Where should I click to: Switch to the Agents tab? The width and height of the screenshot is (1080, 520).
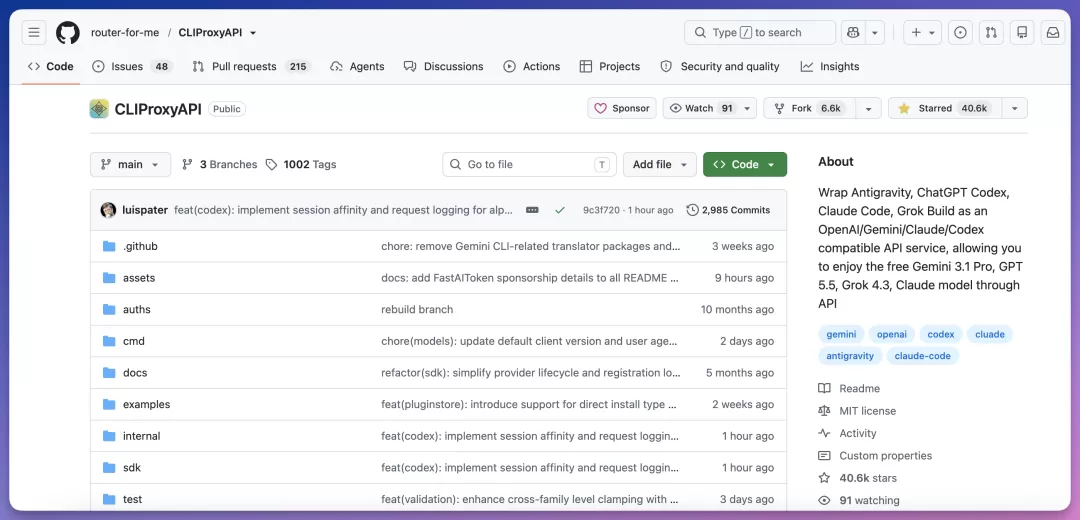tap(357, 67)
